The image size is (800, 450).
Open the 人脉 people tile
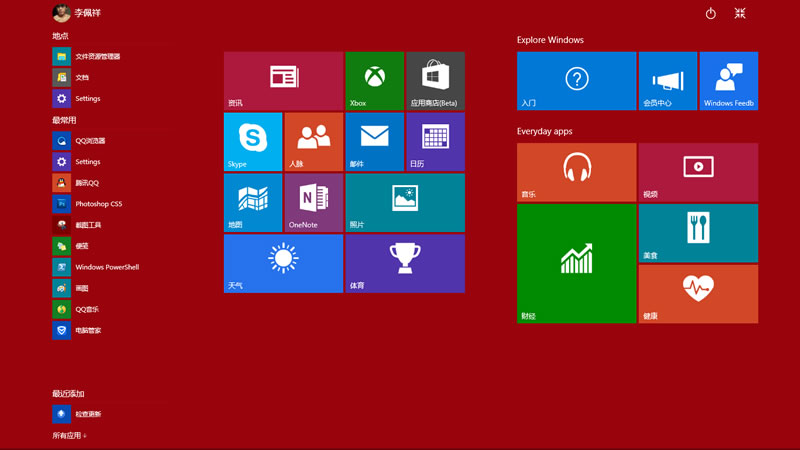tap(314, 142)
